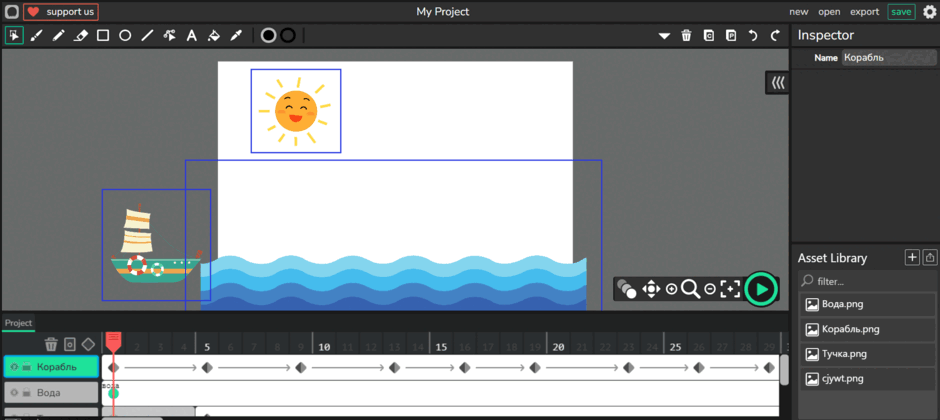
Task: Select the Text tool
Action: (192, 36)
